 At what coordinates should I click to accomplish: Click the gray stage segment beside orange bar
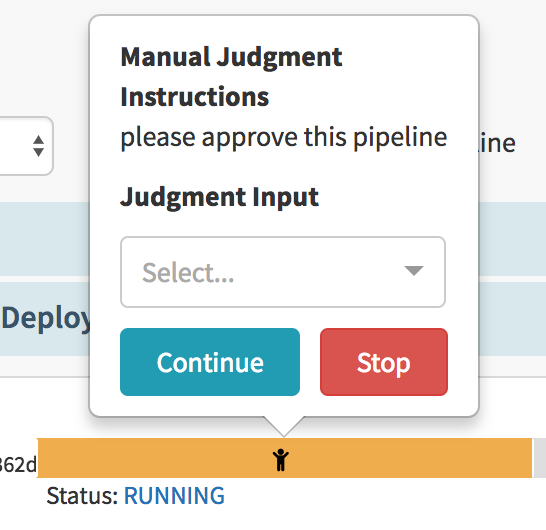pos(540,458)
